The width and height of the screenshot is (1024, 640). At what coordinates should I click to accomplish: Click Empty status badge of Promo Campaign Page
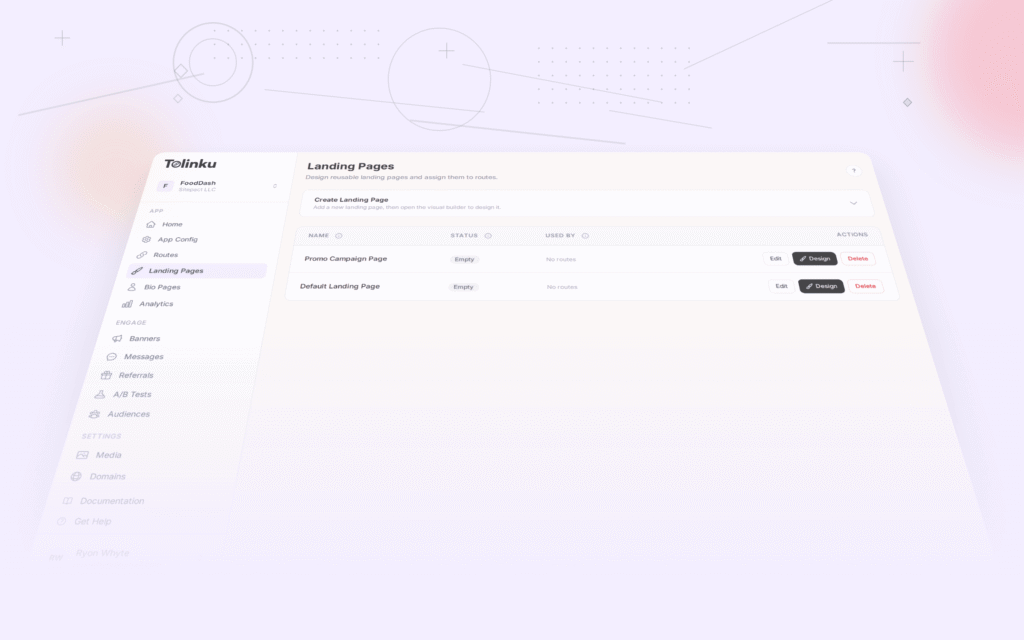click(x=464, y=259)
